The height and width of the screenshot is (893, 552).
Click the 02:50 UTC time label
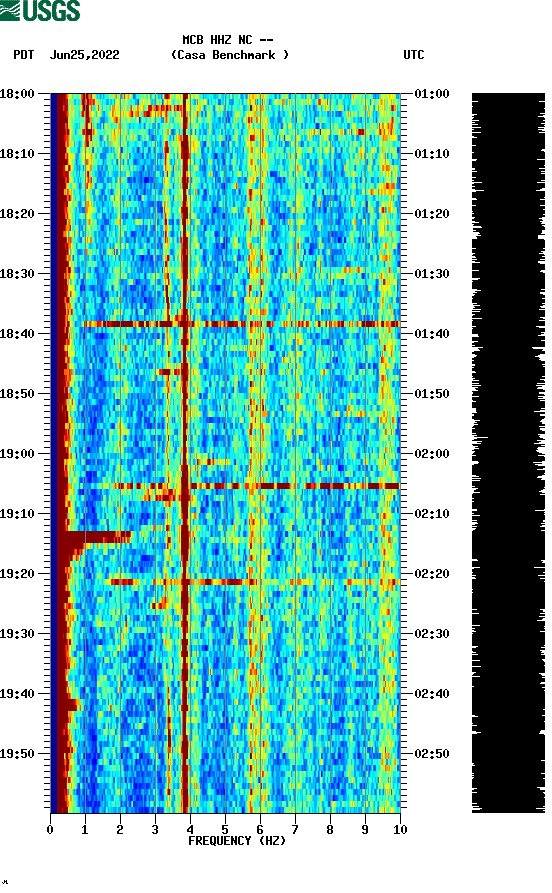tap(432, 753)
